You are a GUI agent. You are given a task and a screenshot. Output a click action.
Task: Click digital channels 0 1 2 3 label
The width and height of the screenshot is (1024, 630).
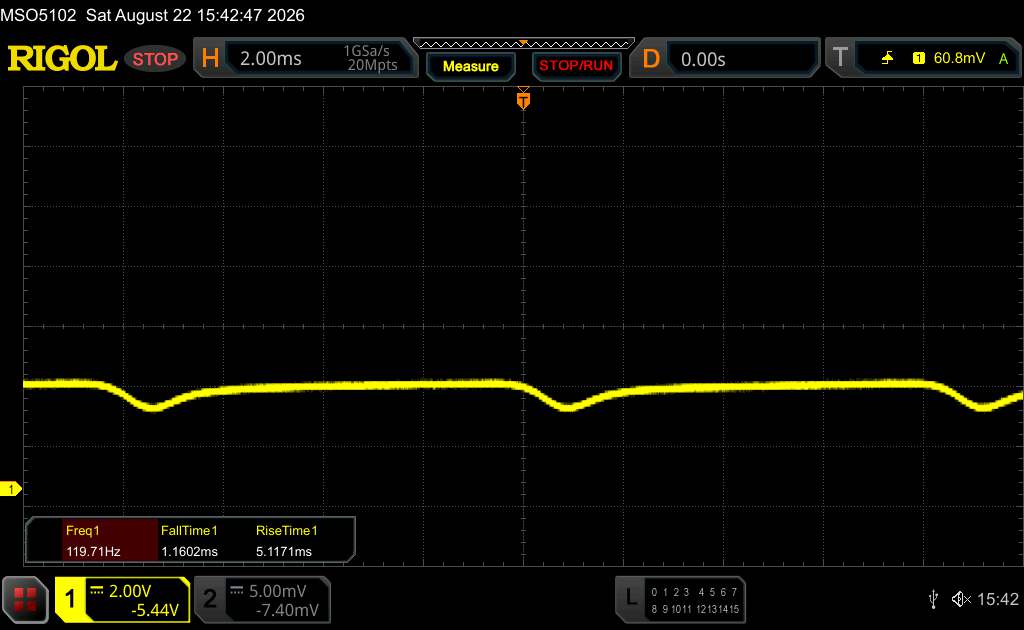[670, 591]
